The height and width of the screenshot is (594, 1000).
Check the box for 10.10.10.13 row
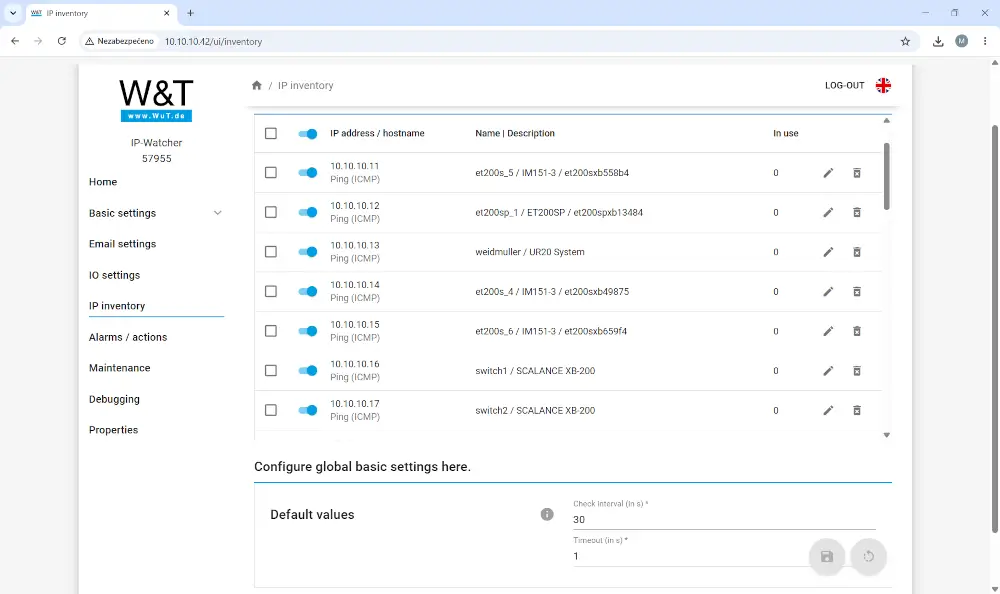click(x=271, y=252)
